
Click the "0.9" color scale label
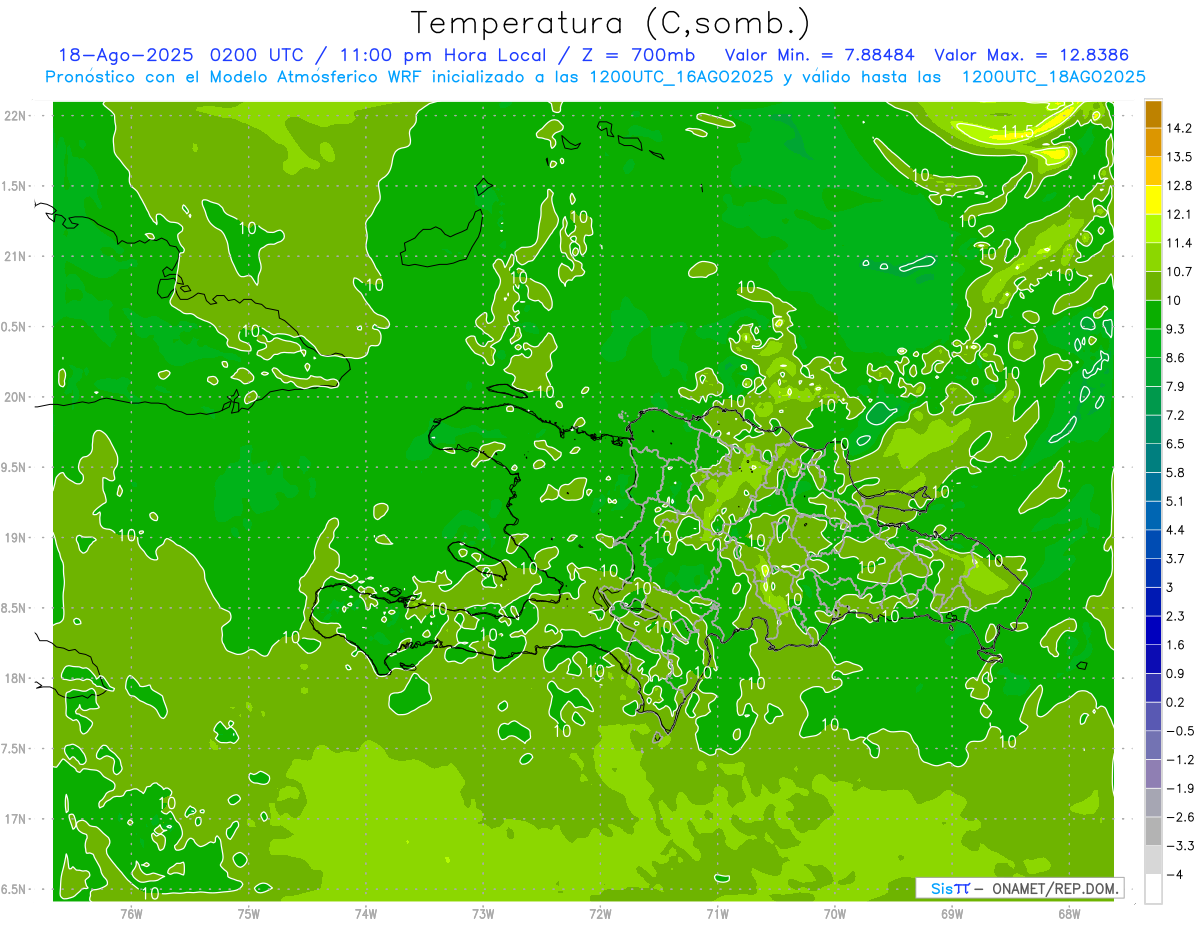pyautogui.click(x=1176, y=674)
